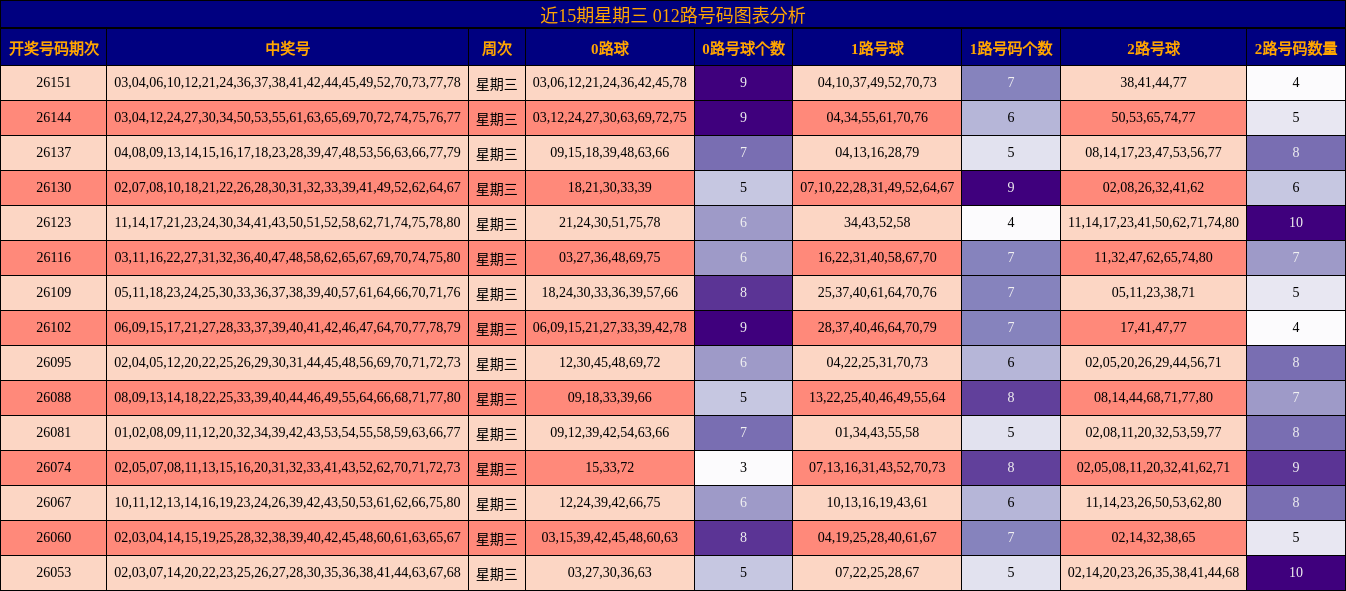Click 2路 count 4 in row 26102

tap(1296, 328)
